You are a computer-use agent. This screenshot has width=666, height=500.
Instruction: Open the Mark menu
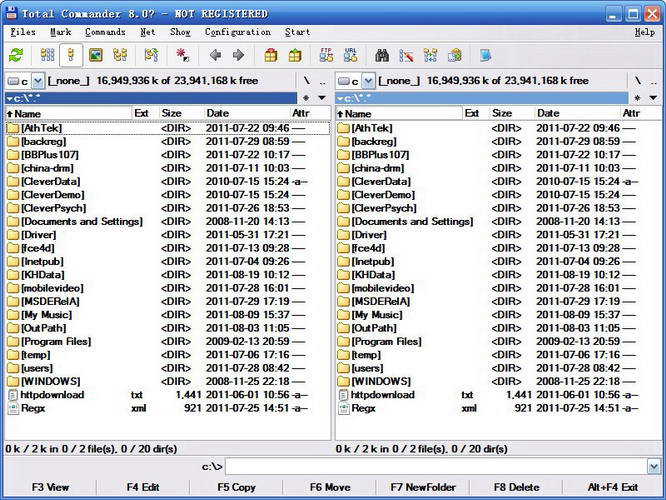(61, 32)
